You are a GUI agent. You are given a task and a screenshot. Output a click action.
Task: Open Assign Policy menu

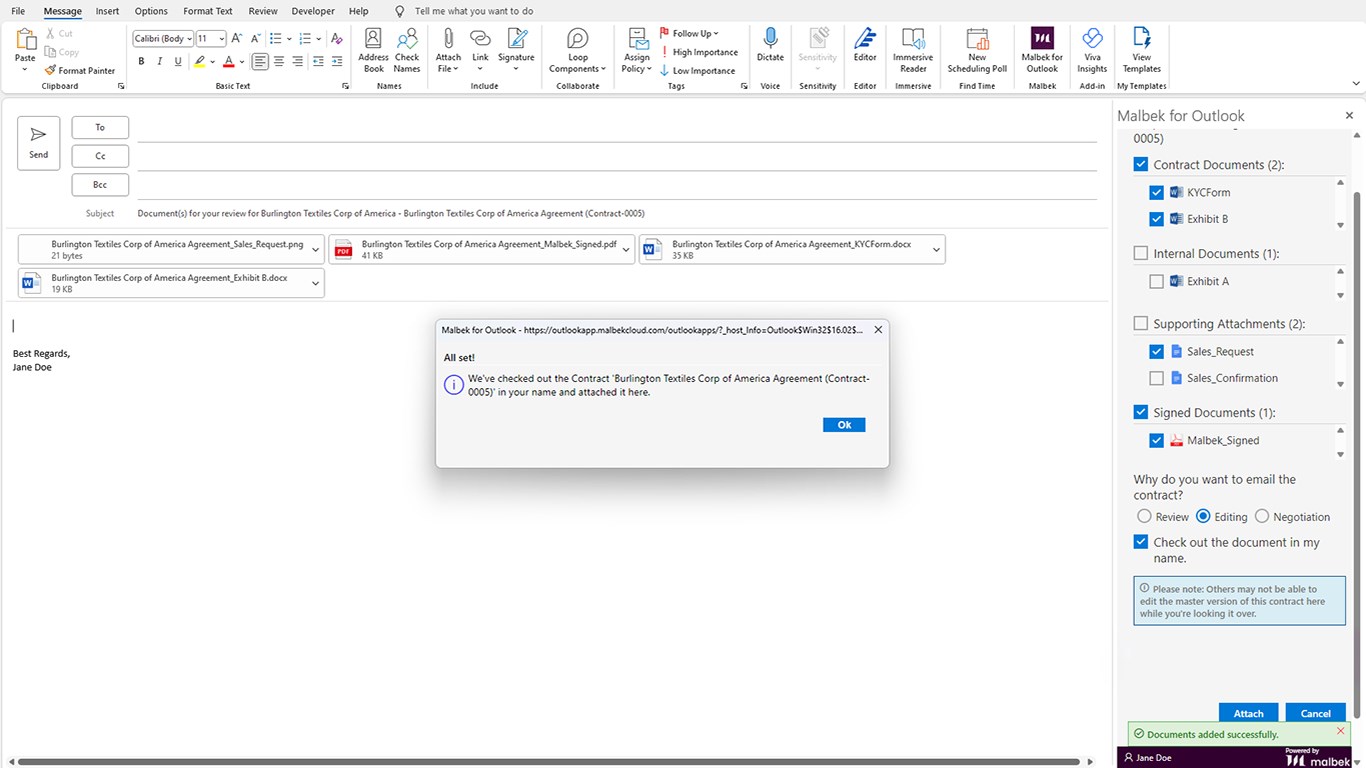point(637,50)
